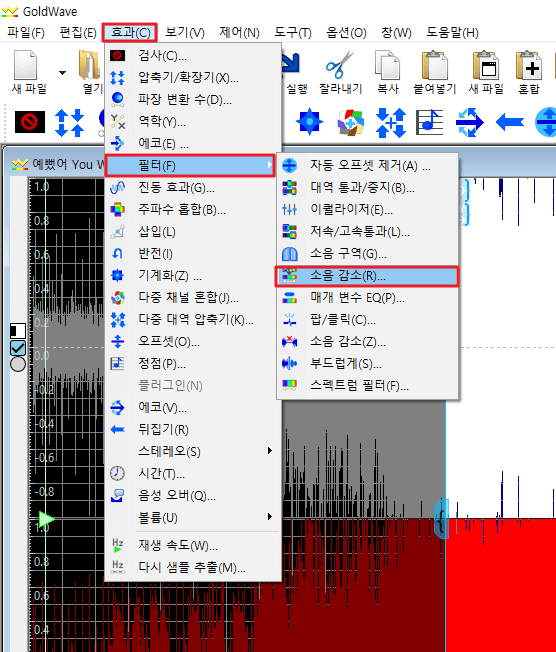Select 매개 변수 EQ(P)... filter
The width and height of the screenshot is (556, 652).
pos(368,298)
